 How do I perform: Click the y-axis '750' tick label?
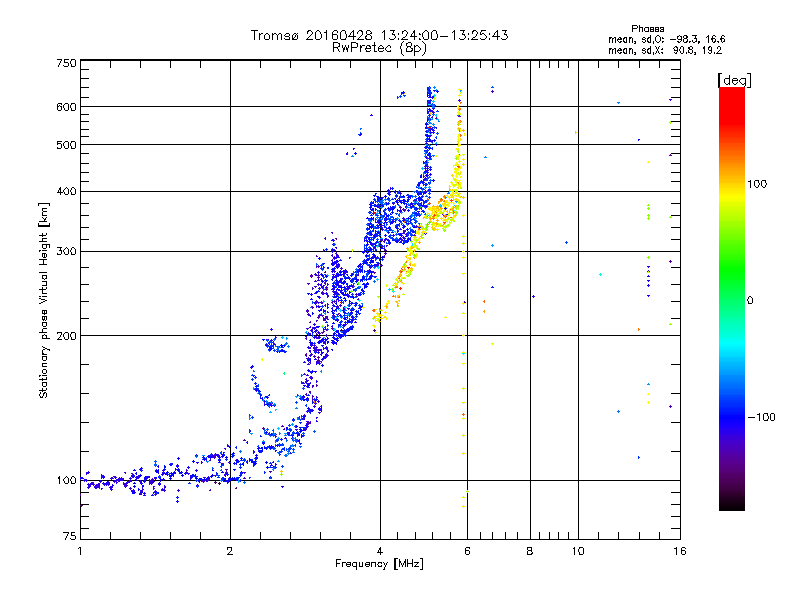[x=67, y=63]
